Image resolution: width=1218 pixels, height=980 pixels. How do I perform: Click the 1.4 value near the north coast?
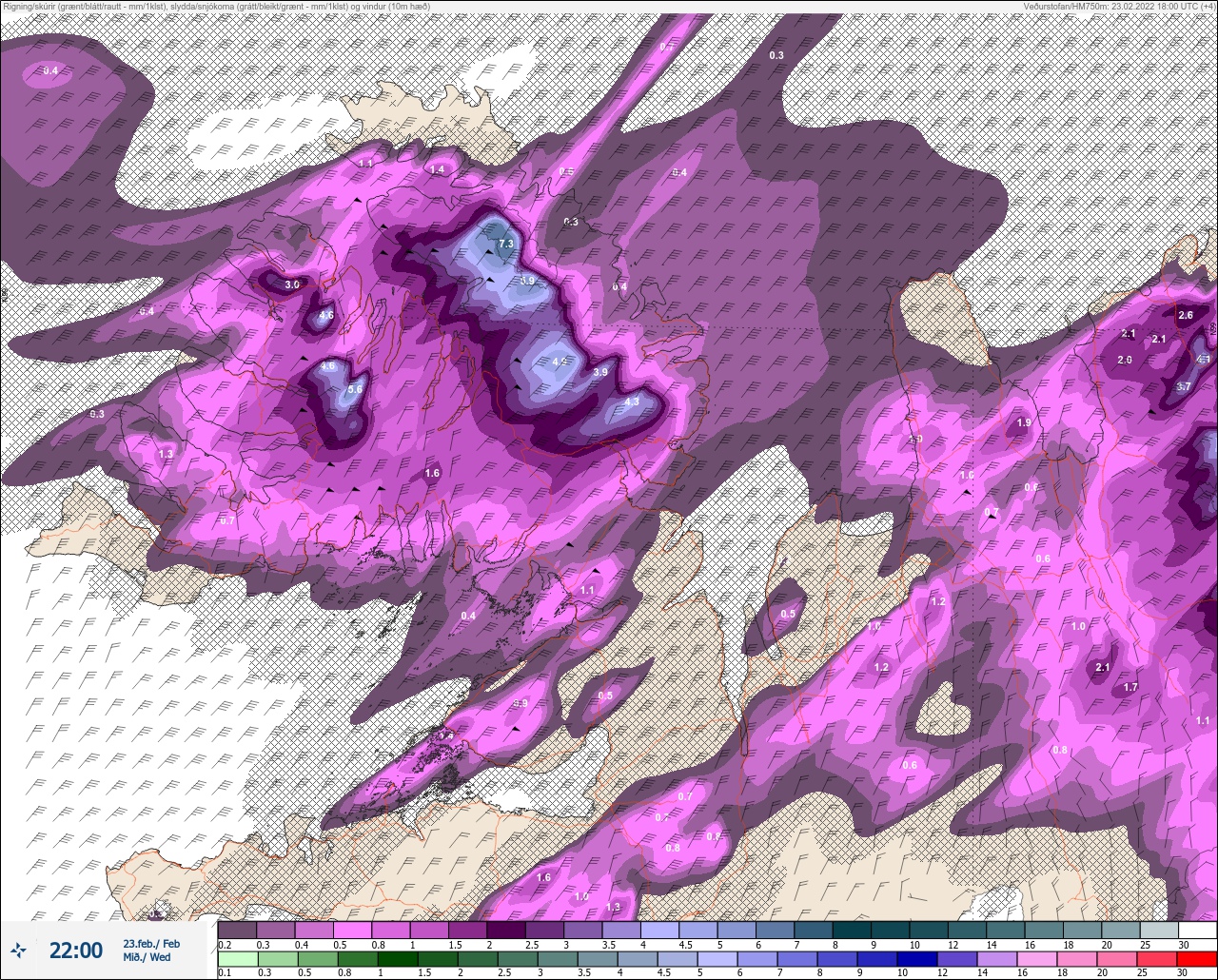[438, 169]
